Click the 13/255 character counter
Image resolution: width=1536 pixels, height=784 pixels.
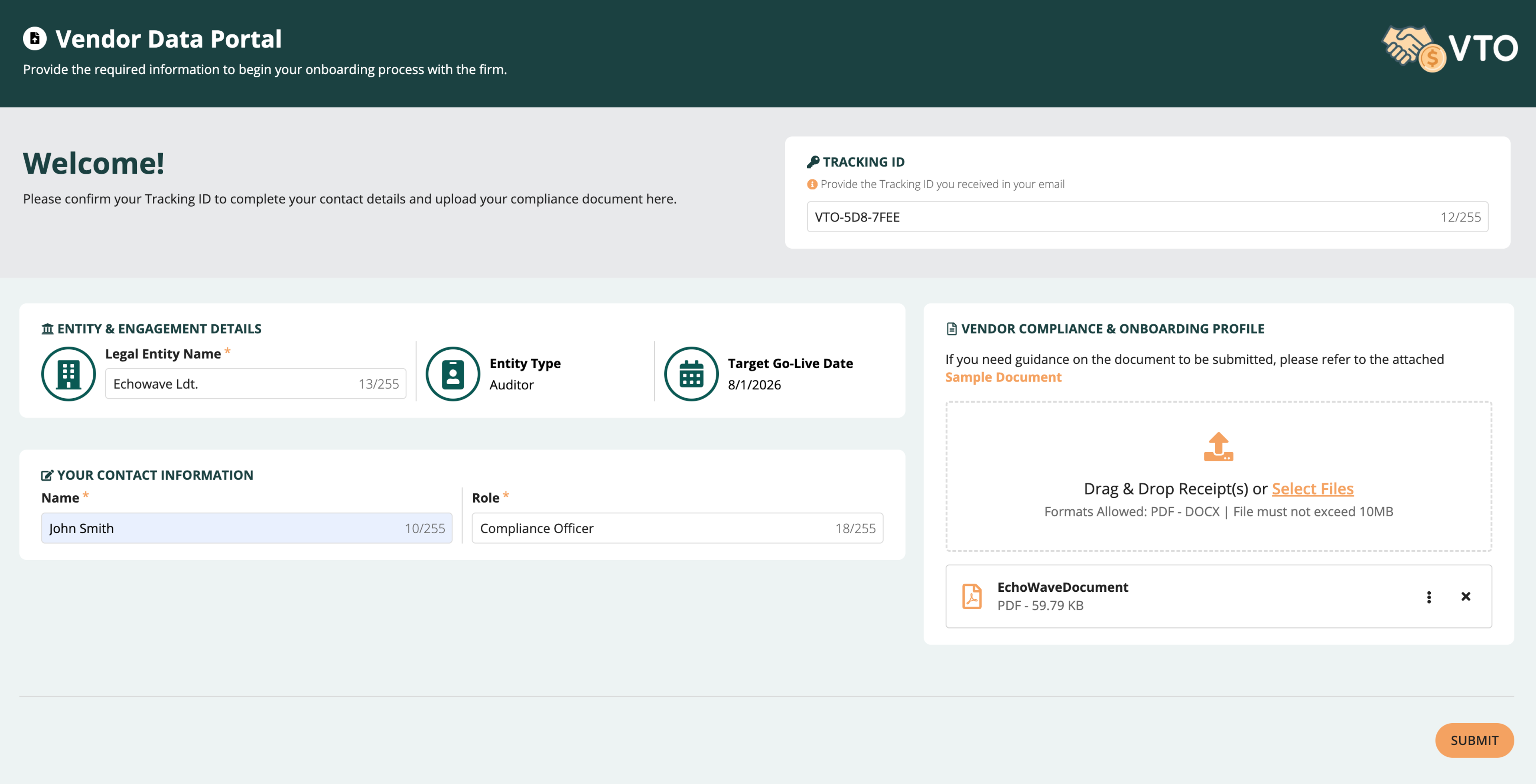pyautogui.click(x=379, y=384)
